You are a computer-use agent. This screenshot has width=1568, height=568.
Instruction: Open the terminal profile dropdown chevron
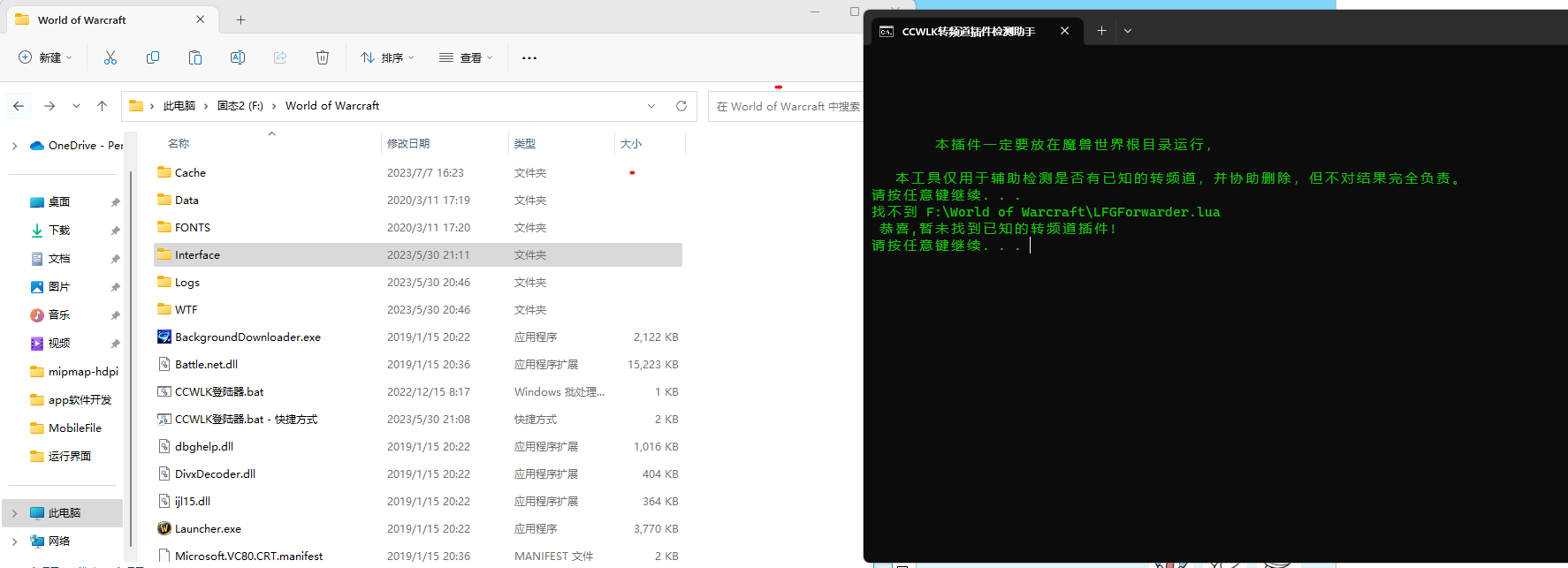click(1128, 31)
